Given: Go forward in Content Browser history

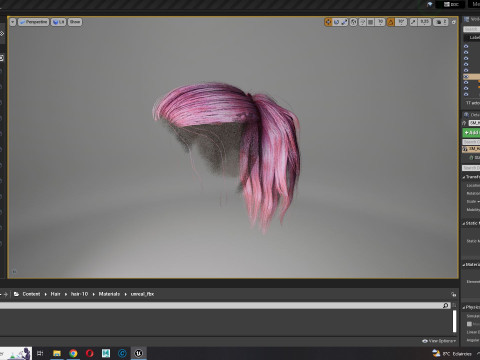Looking at the screenshot, I should click(x=5, y=294).
